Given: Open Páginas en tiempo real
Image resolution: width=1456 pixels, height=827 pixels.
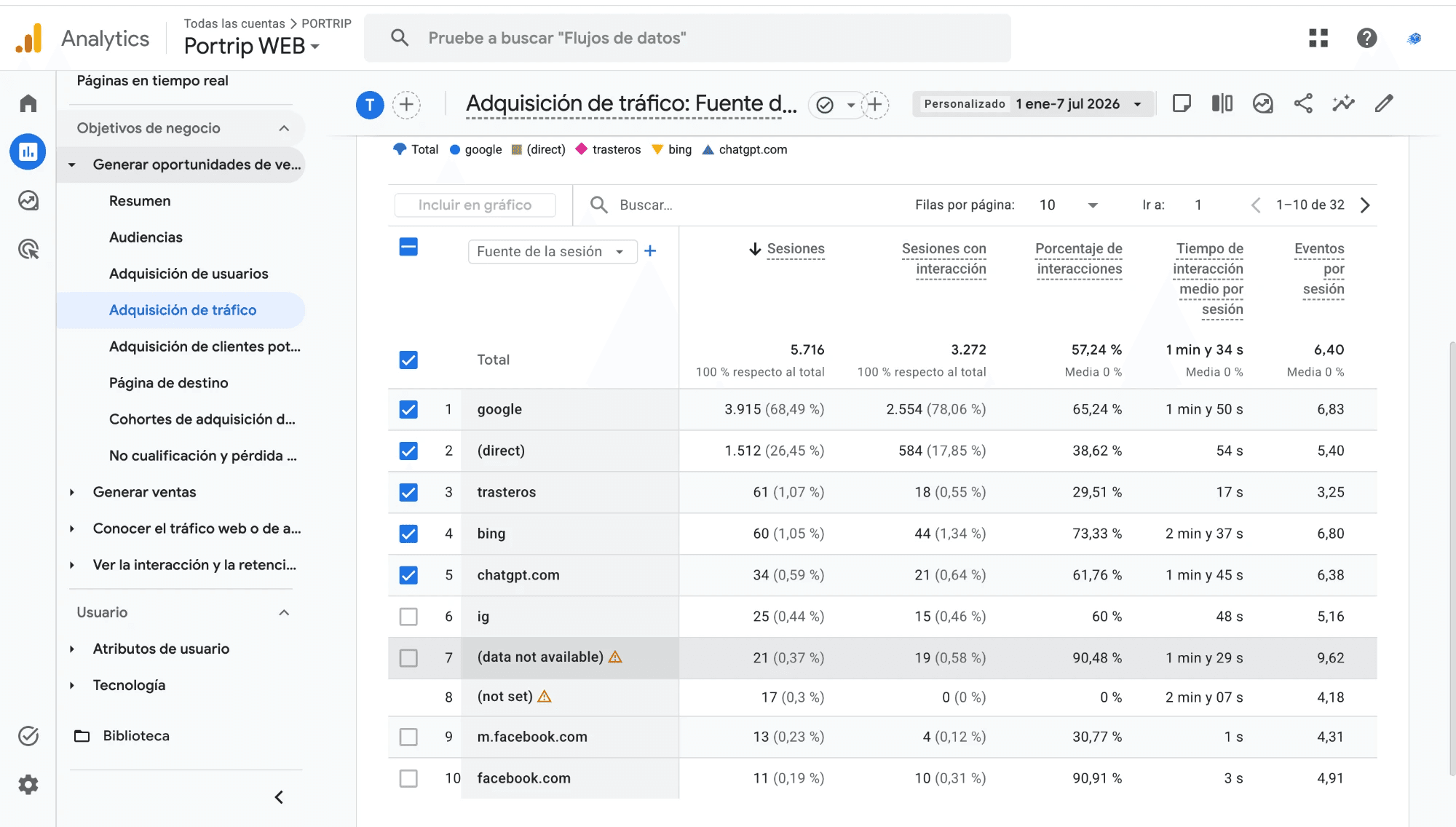Looking at the screenshot, I should [x=152, y=81].
